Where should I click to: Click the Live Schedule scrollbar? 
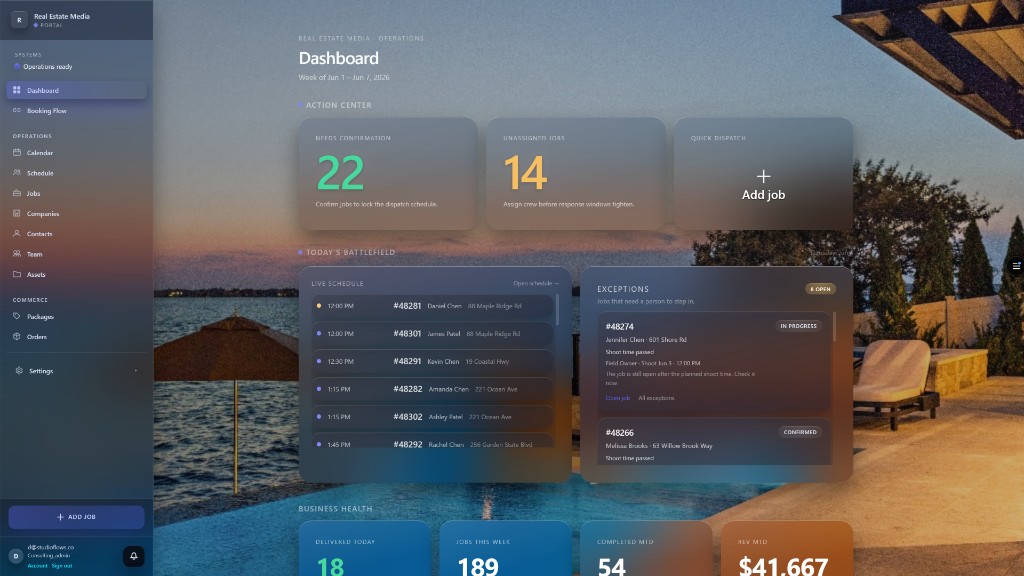coord(557,310)
